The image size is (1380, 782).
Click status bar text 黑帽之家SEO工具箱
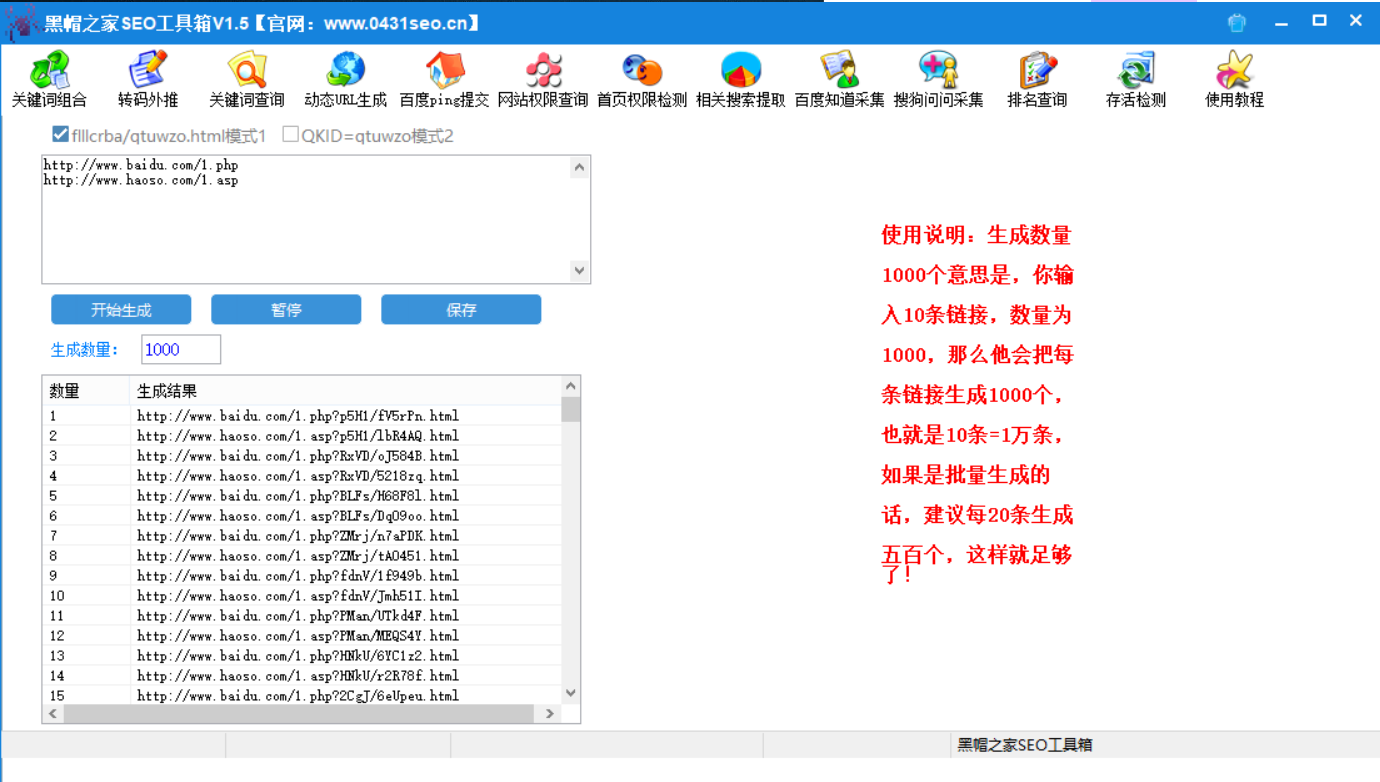(x=1025, y=745)
